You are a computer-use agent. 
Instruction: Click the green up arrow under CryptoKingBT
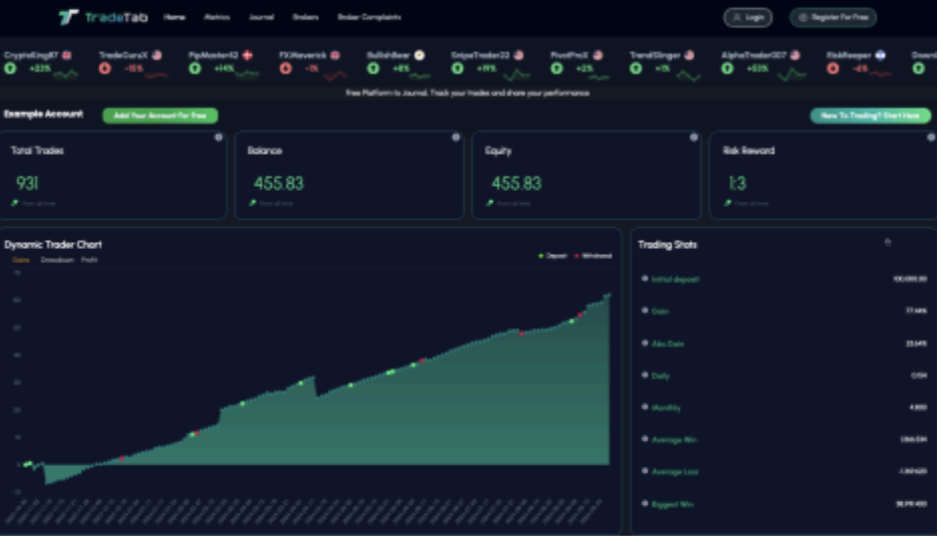point(10,68)
